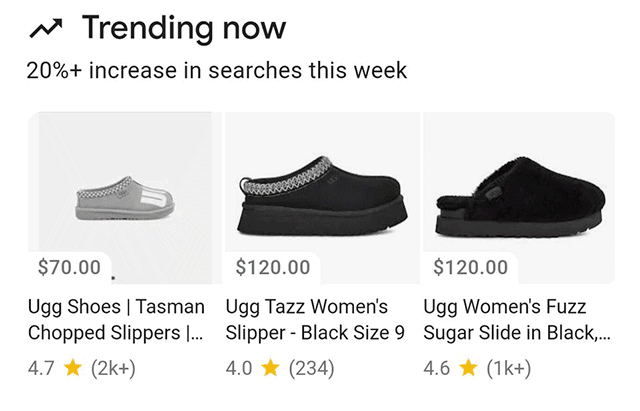
Task: Click the 4.7 rating number
Action: [41, 369]
